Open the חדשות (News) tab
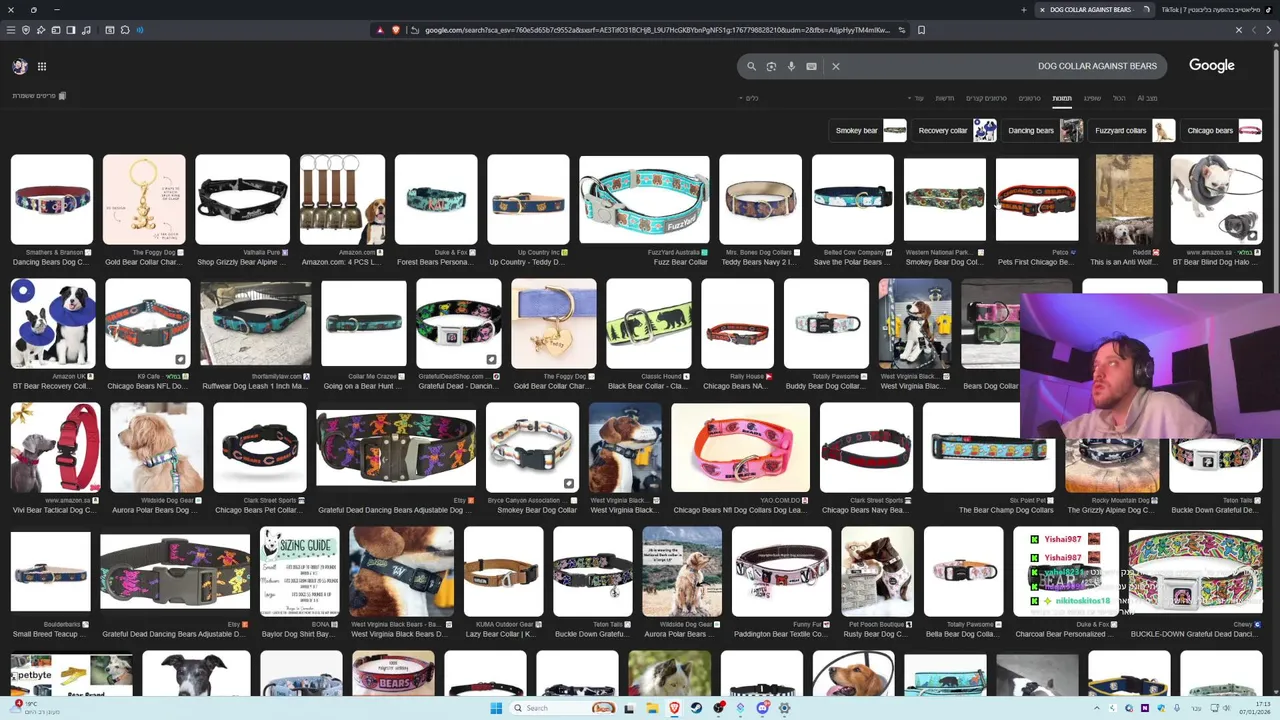Screen dimensions: 1280x720 (944, 98)
